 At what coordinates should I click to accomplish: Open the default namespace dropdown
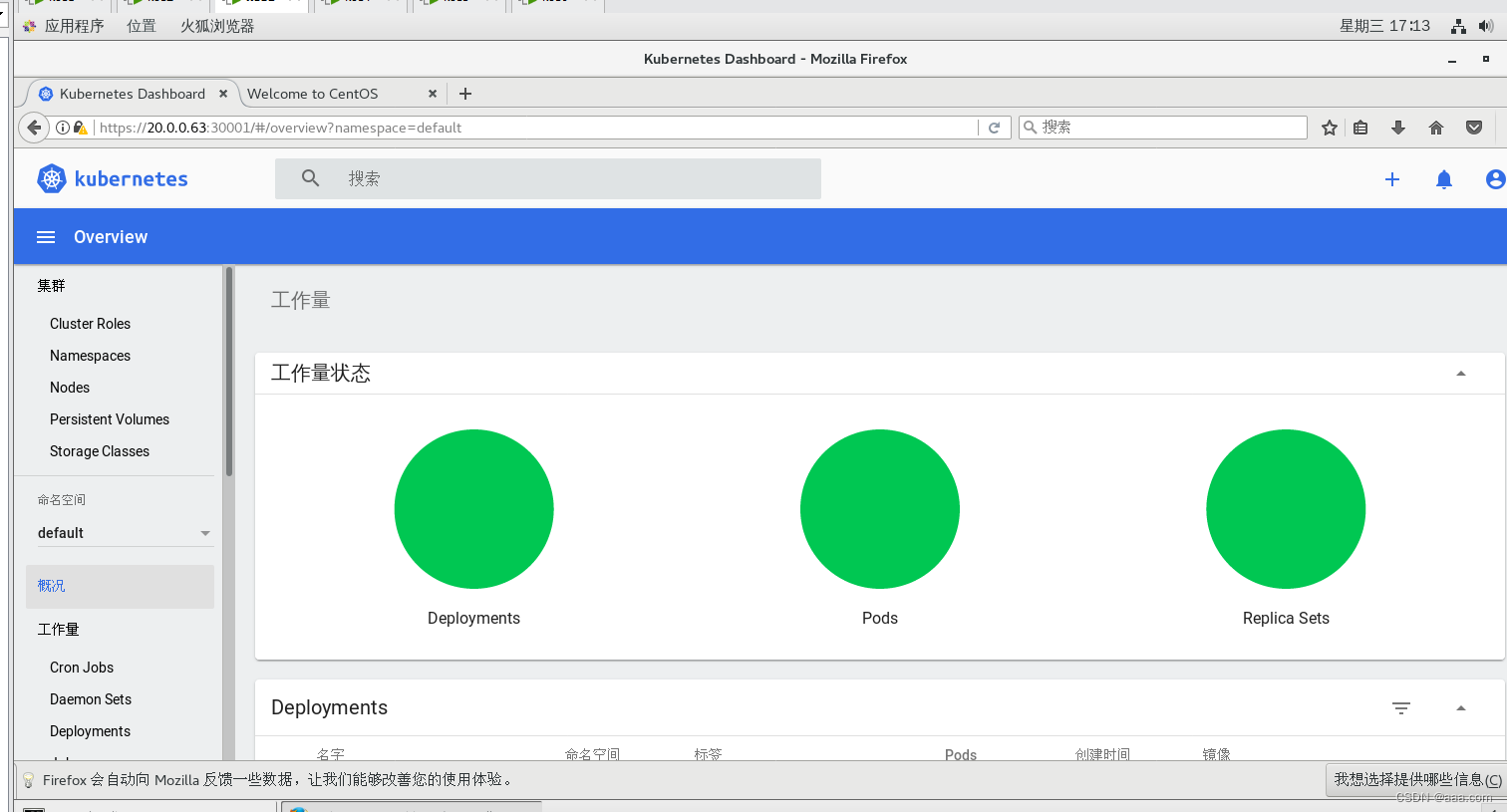click(125, 533)
